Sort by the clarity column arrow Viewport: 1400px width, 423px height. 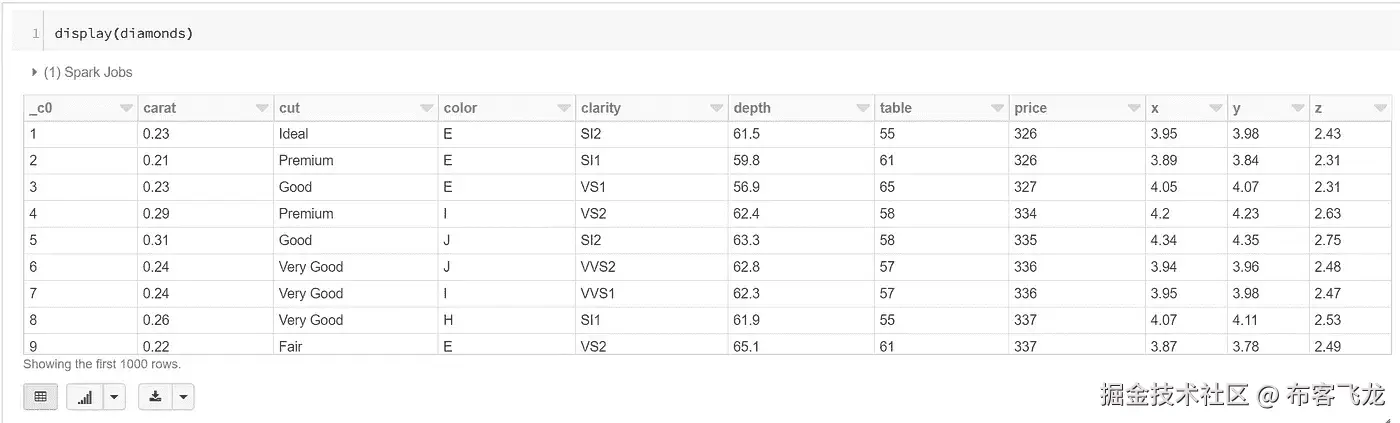point(716,108)
